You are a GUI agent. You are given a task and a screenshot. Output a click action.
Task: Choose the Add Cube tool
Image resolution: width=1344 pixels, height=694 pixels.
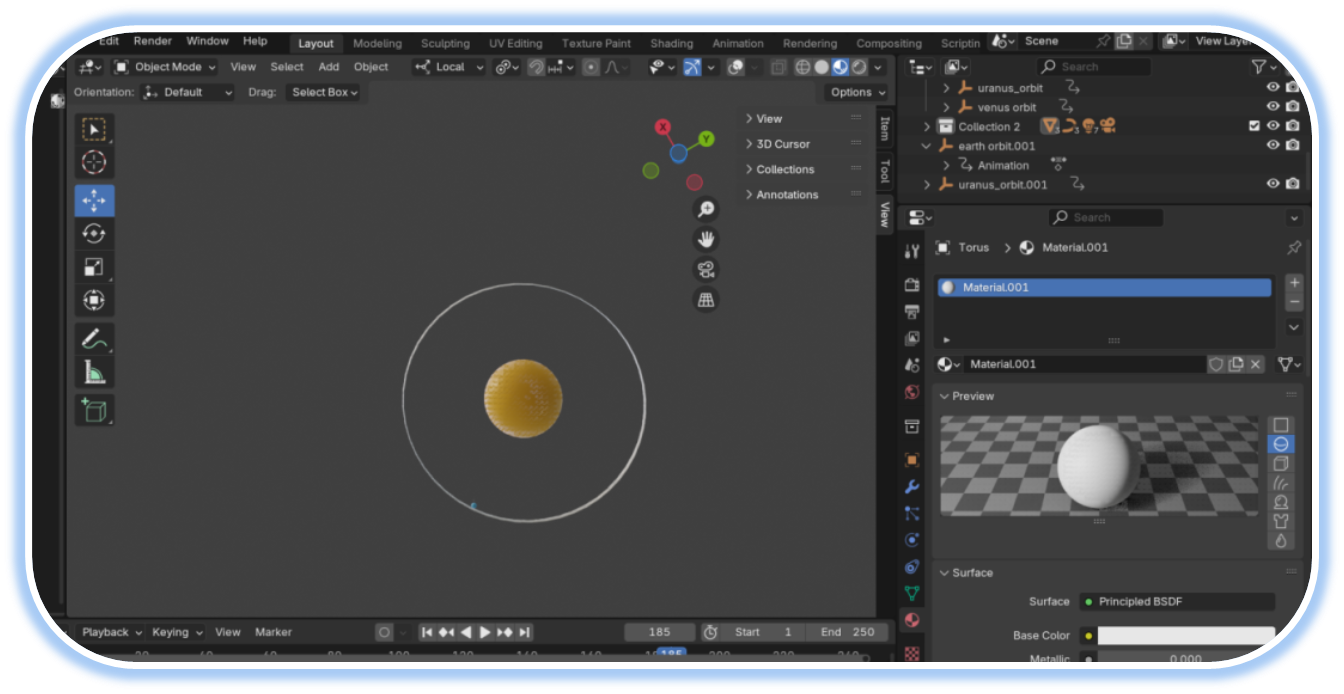(94, 410)
